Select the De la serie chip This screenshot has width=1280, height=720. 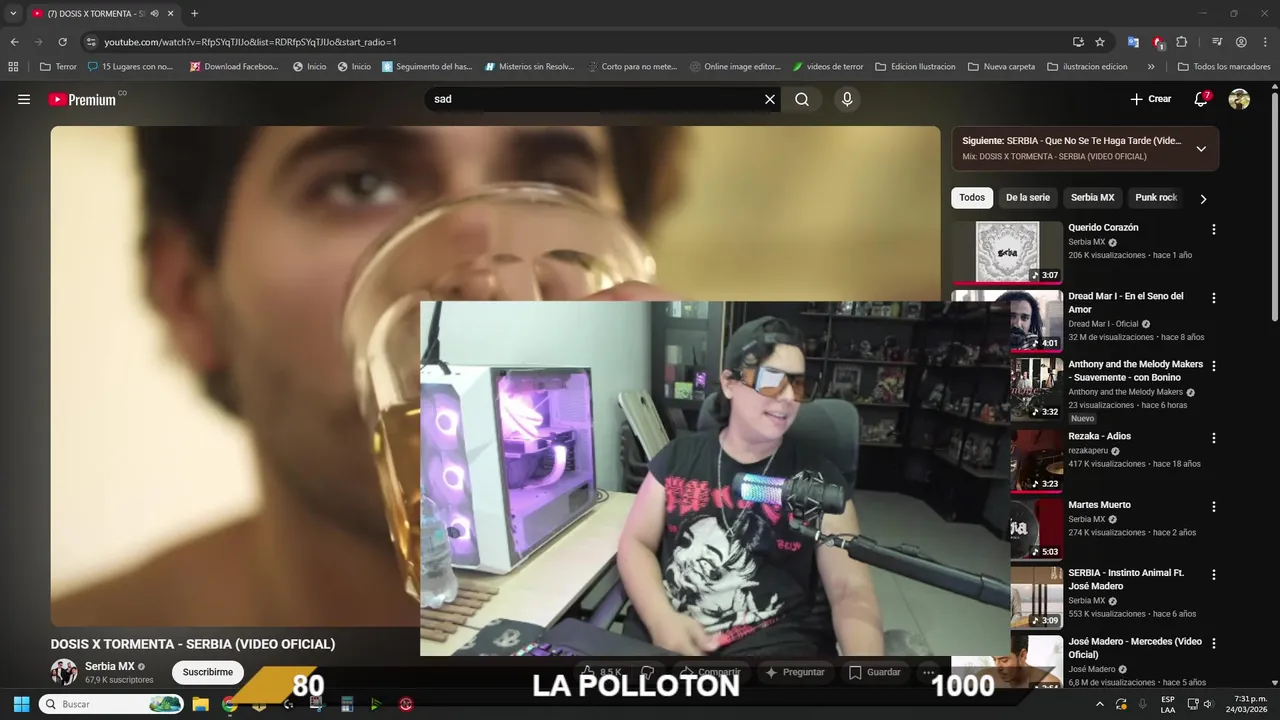[x=1028, y=197]
